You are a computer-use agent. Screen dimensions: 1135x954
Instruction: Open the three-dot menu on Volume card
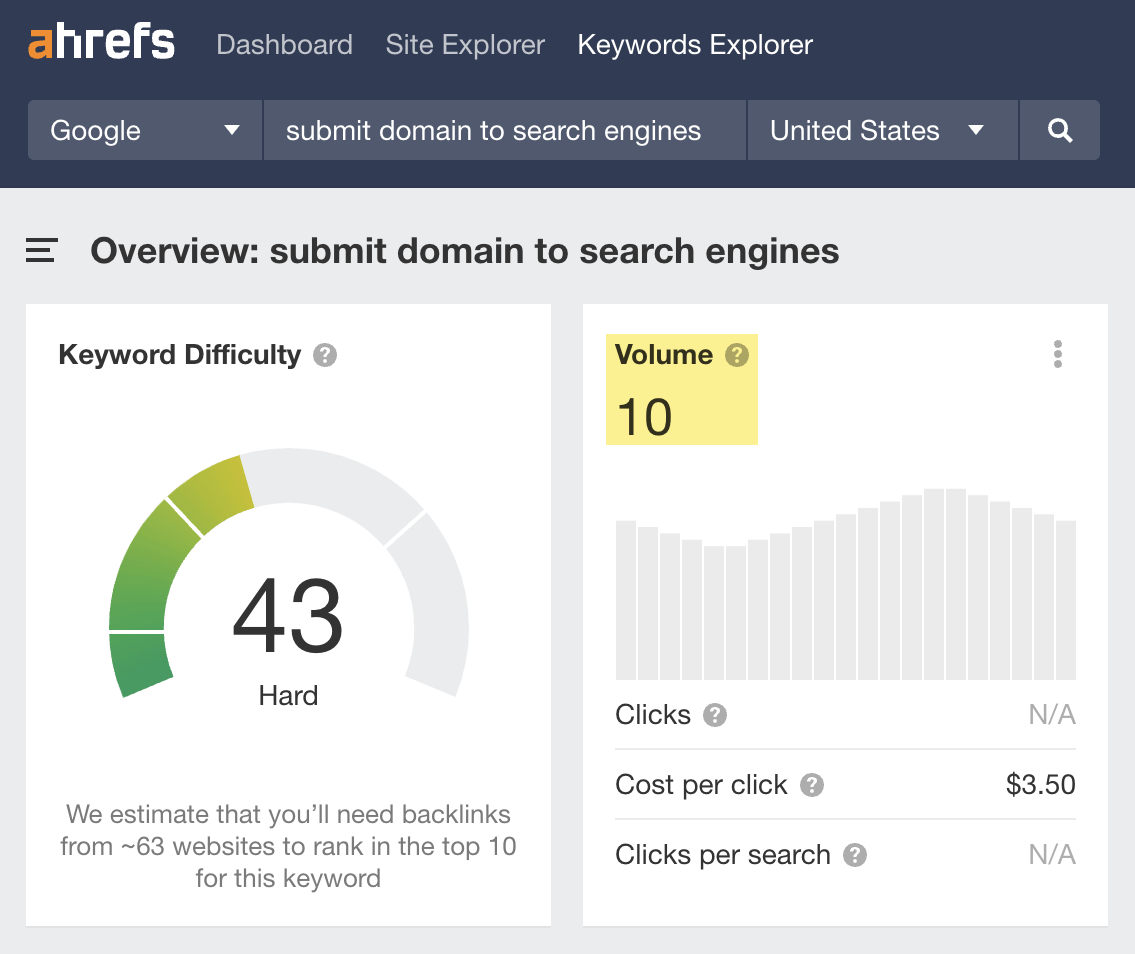pos(1057,355)
